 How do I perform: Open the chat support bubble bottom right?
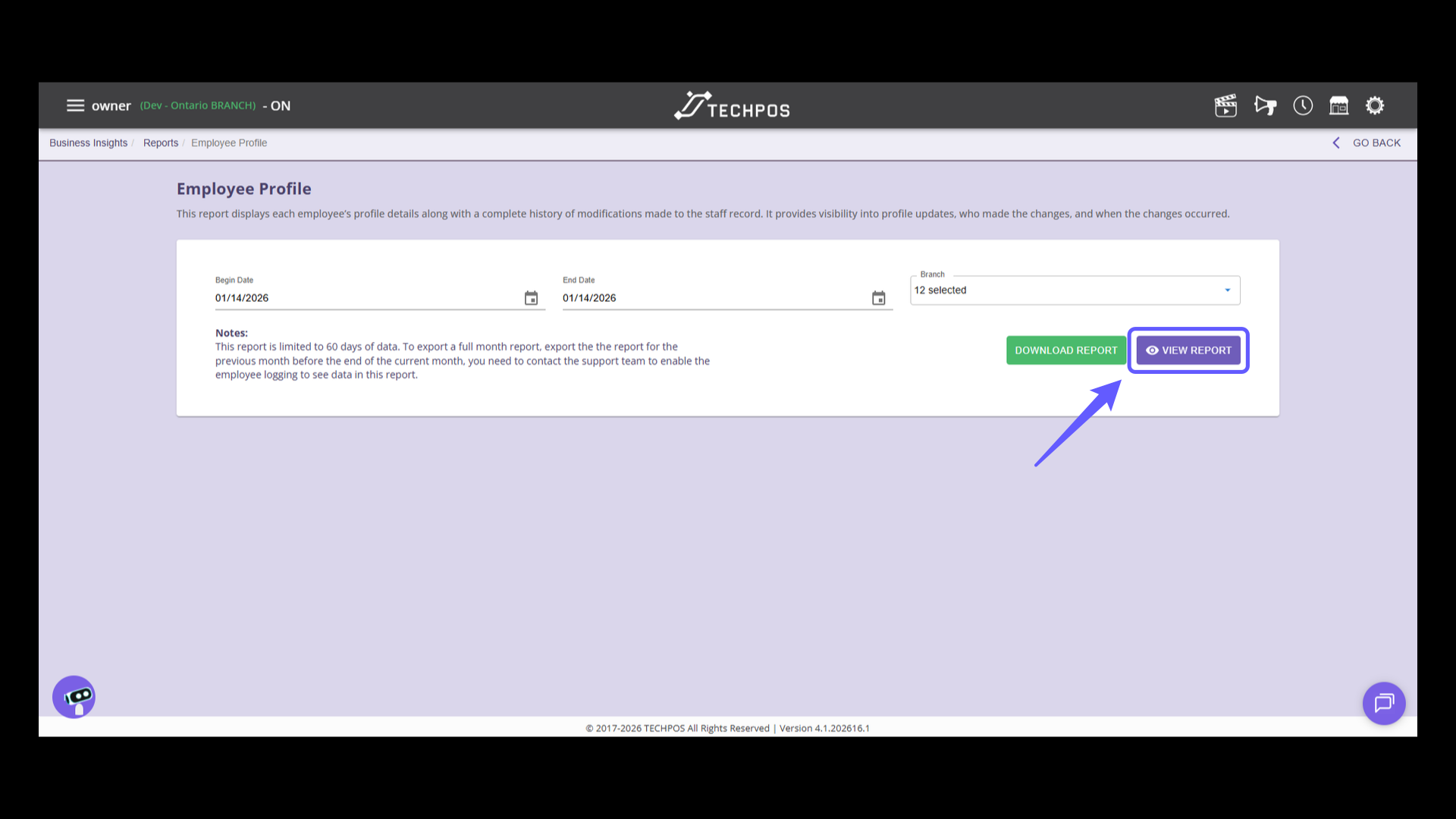1384,703
